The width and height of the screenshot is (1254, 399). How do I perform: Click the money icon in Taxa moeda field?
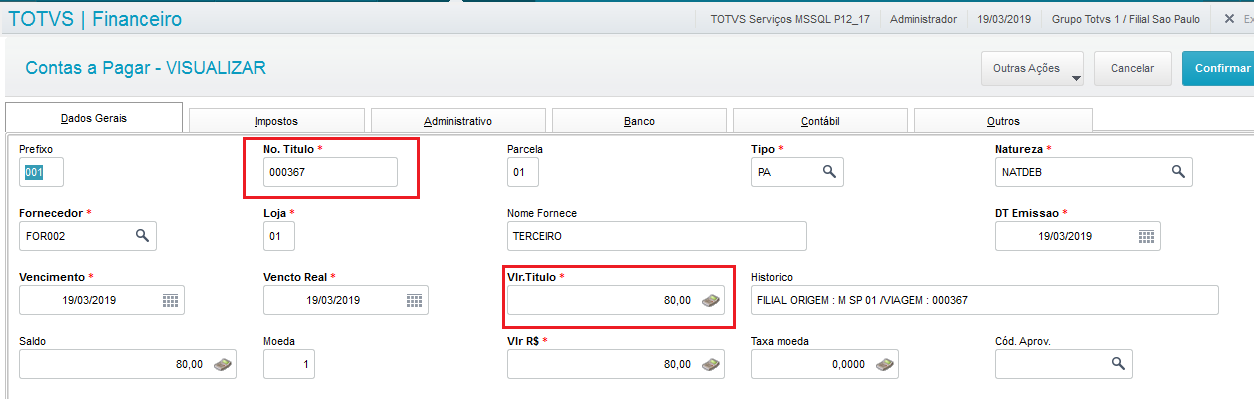point(884,364)
